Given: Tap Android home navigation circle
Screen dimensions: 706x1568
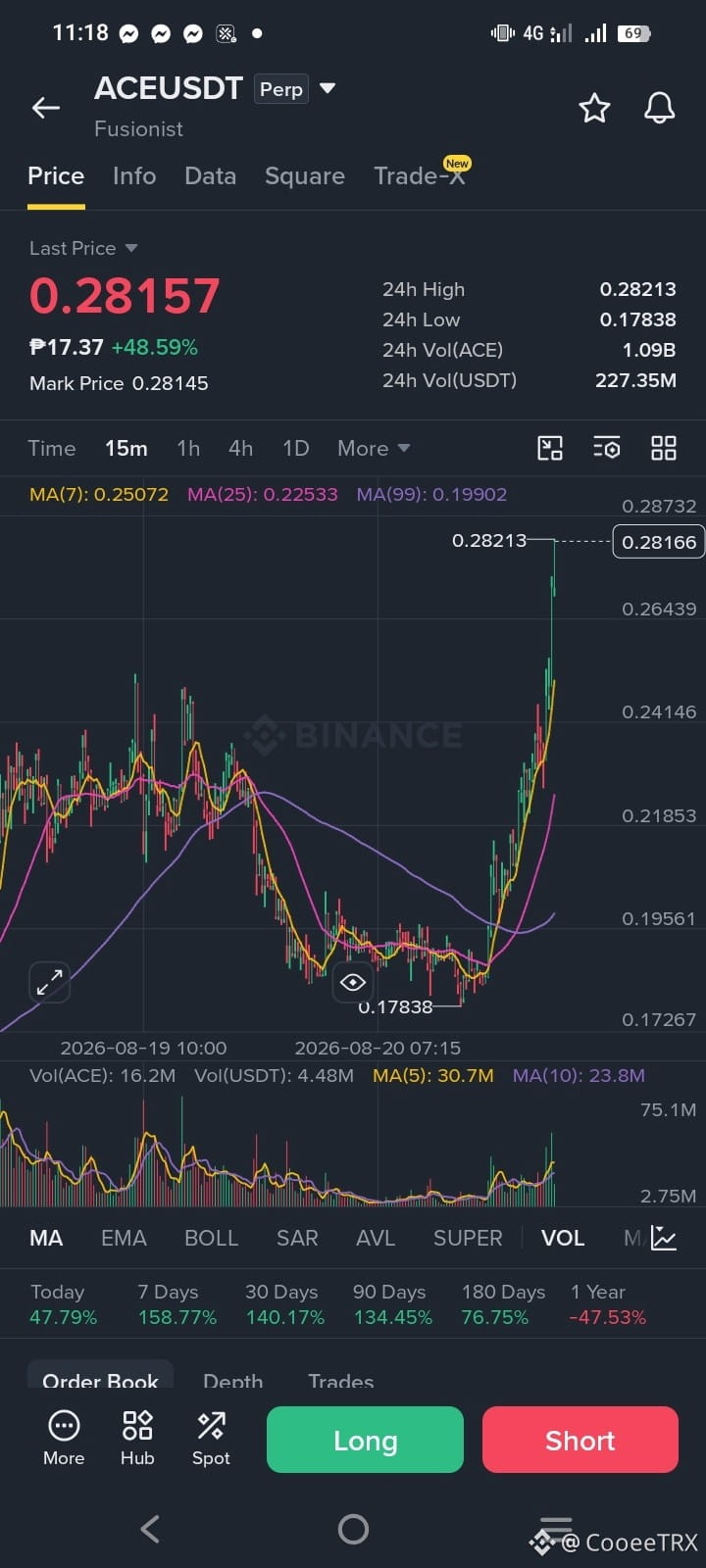Looking at the screenshot, I should tap(353, 1529).
